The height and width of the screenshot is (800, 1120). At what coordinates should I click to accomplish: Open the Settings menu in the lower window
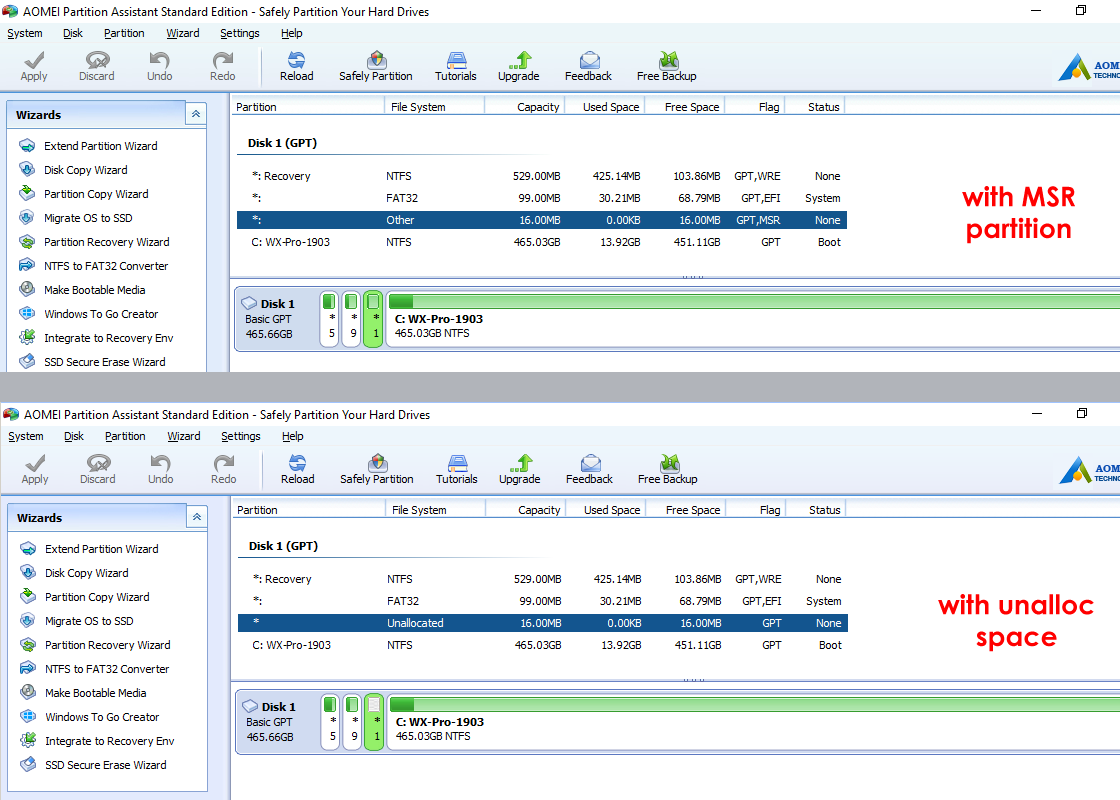(241, 436)
